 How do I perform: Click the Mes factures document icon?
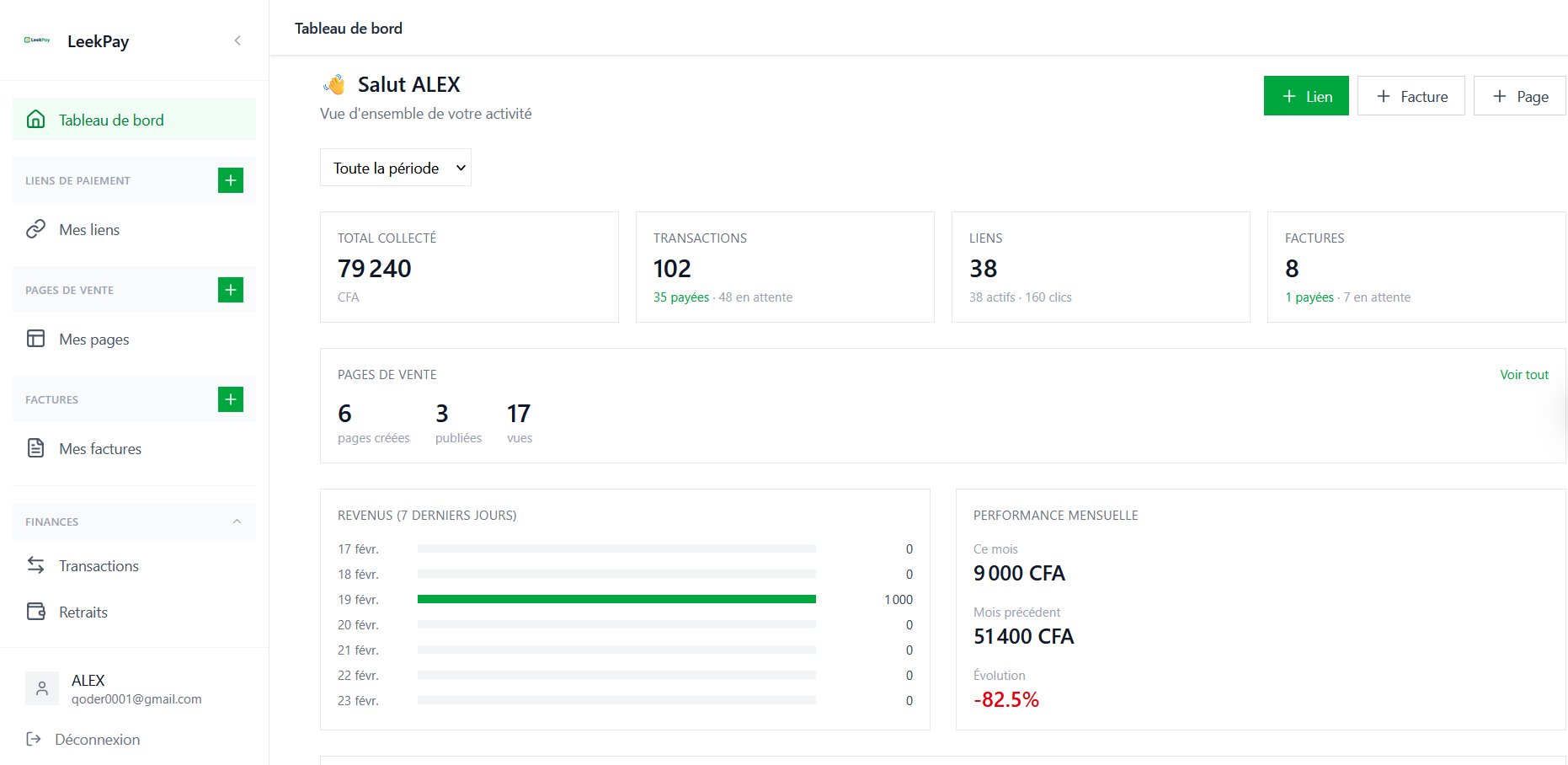[x=35, y=448]
